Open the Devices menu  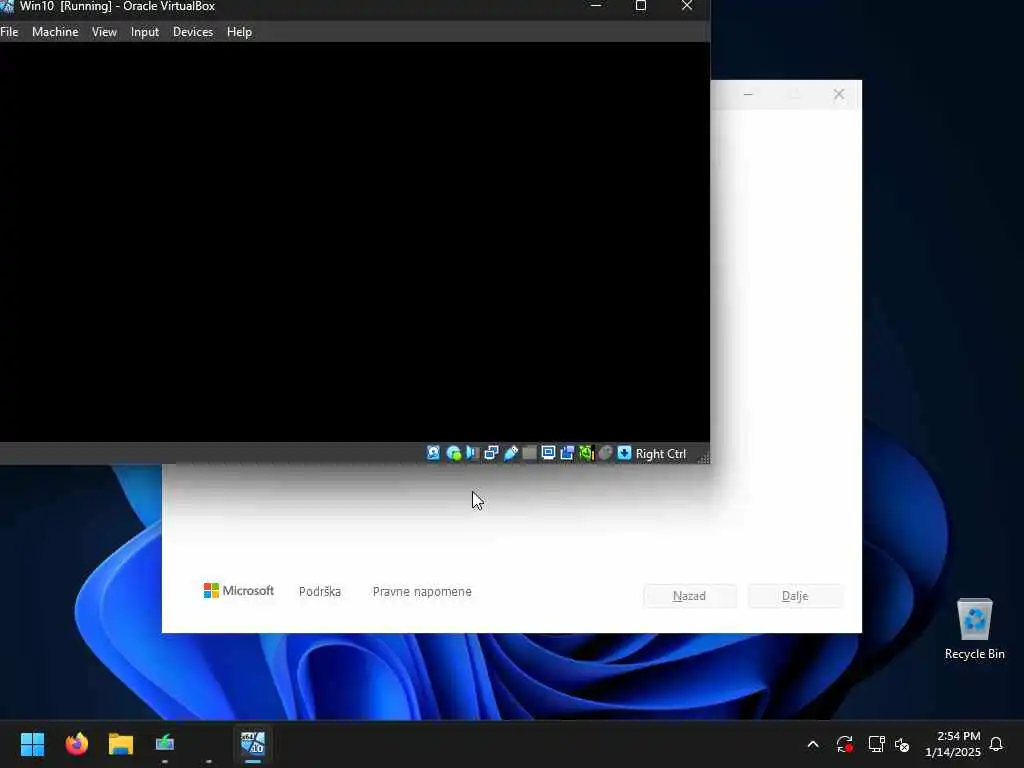point(193,31)
